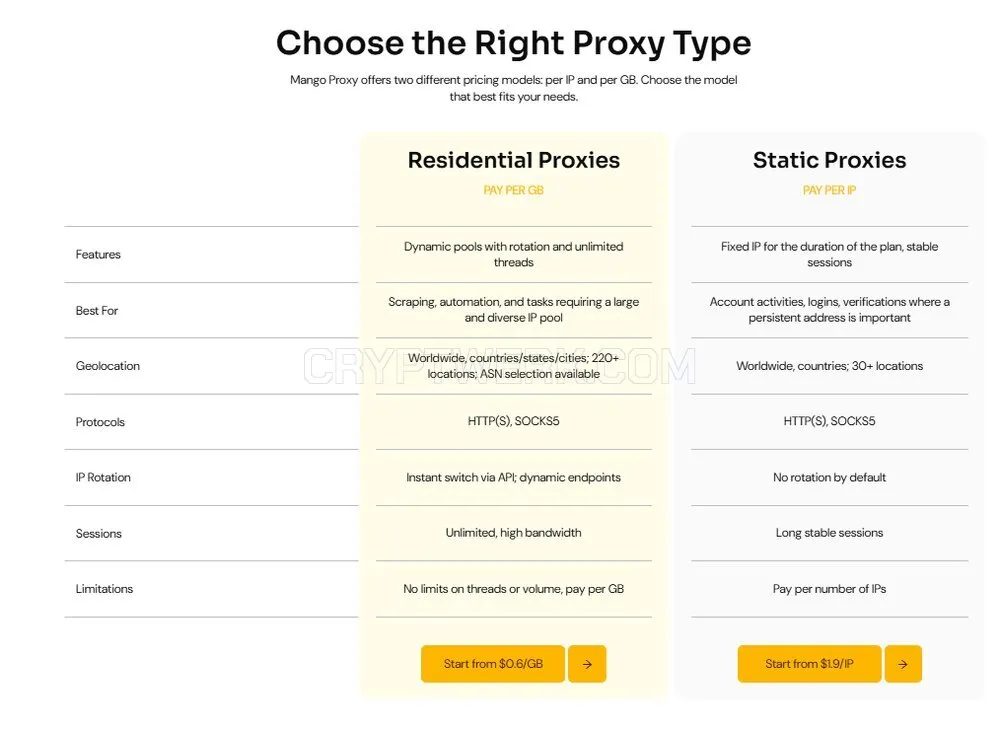Click the Start from $0.6/GB button

click(x=493, y=664)
